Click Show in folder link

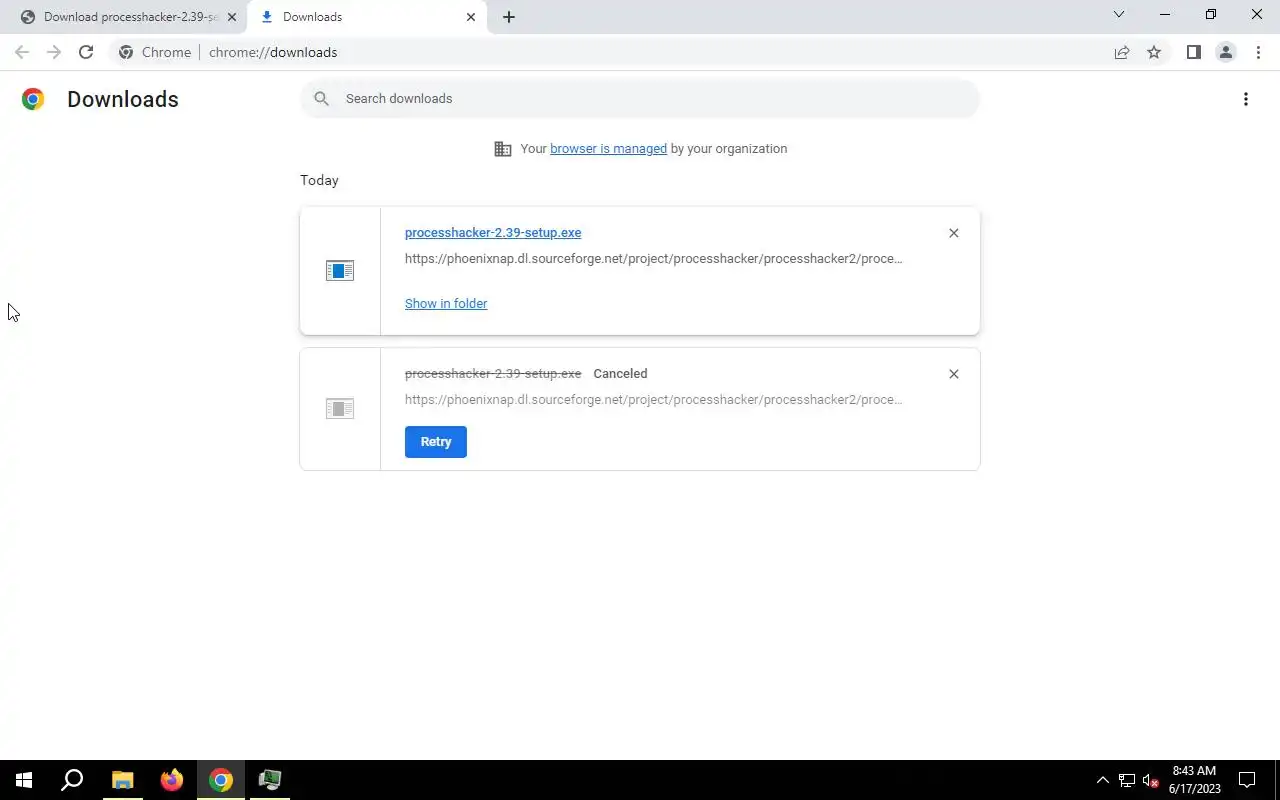coord(446,303)
